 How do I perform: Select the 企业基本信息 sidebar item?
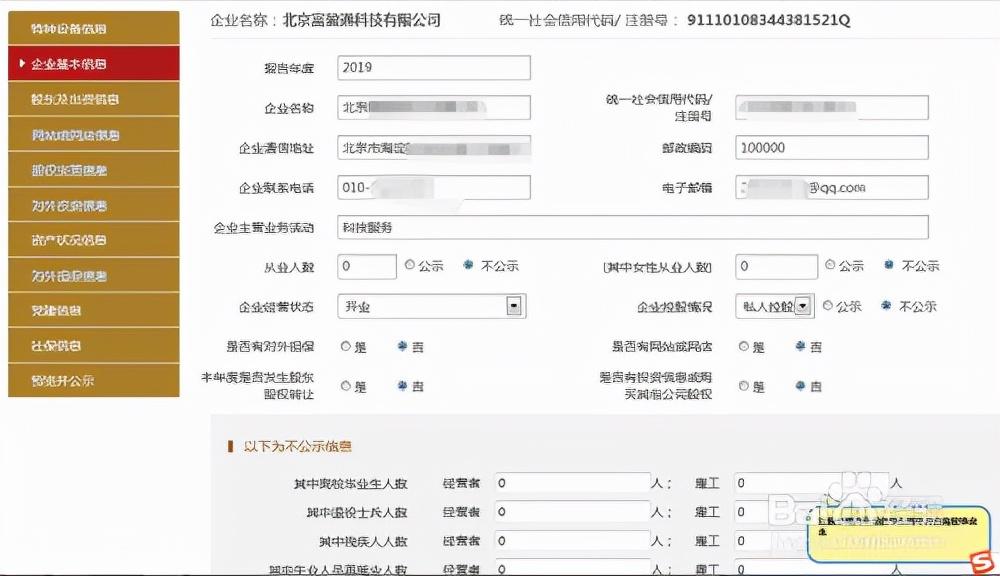[x=94, y=63]
